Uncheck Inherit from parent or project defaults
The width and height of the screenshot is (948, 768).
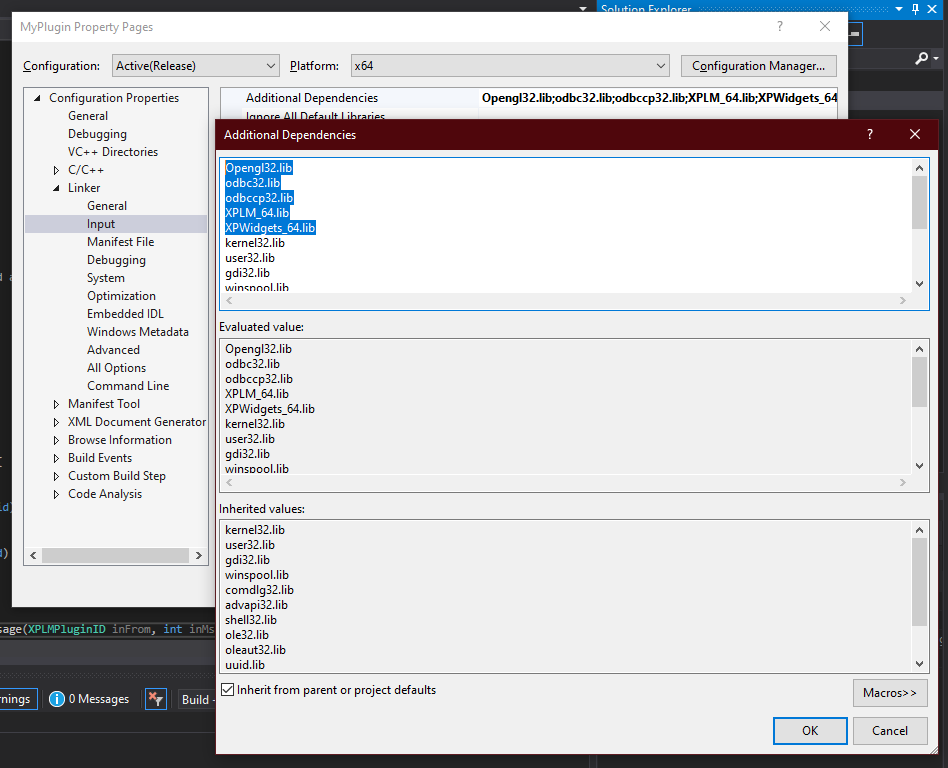[x=228, y=690]
